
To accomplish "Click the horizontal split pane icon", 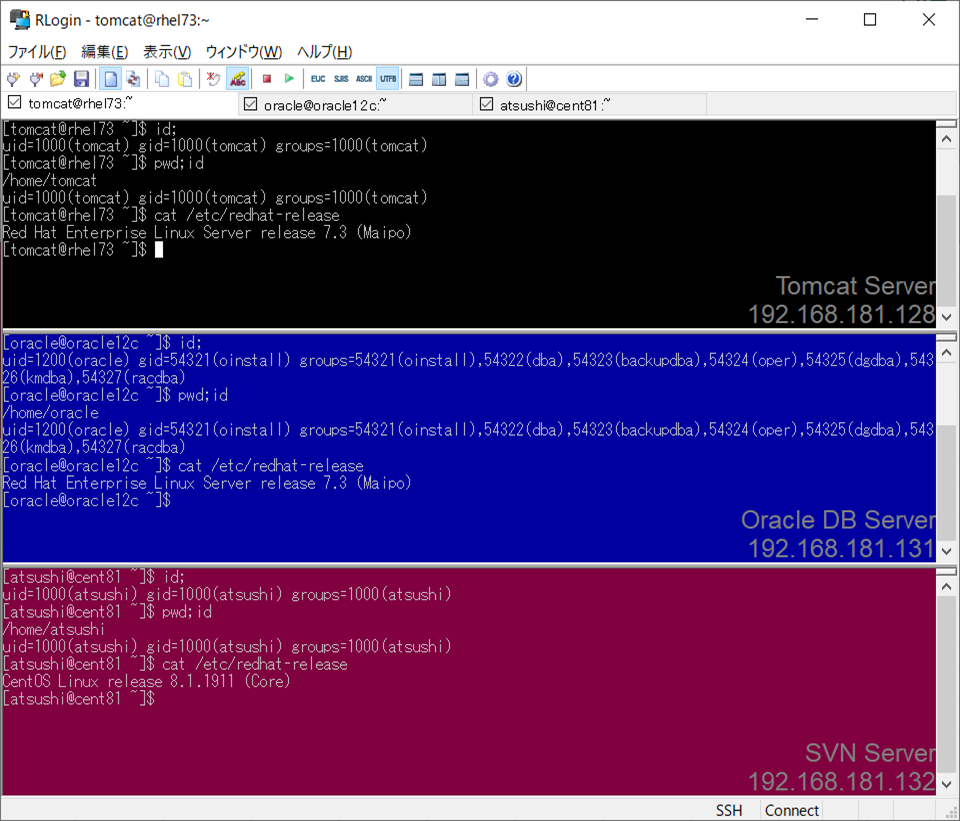I will 416,79.
